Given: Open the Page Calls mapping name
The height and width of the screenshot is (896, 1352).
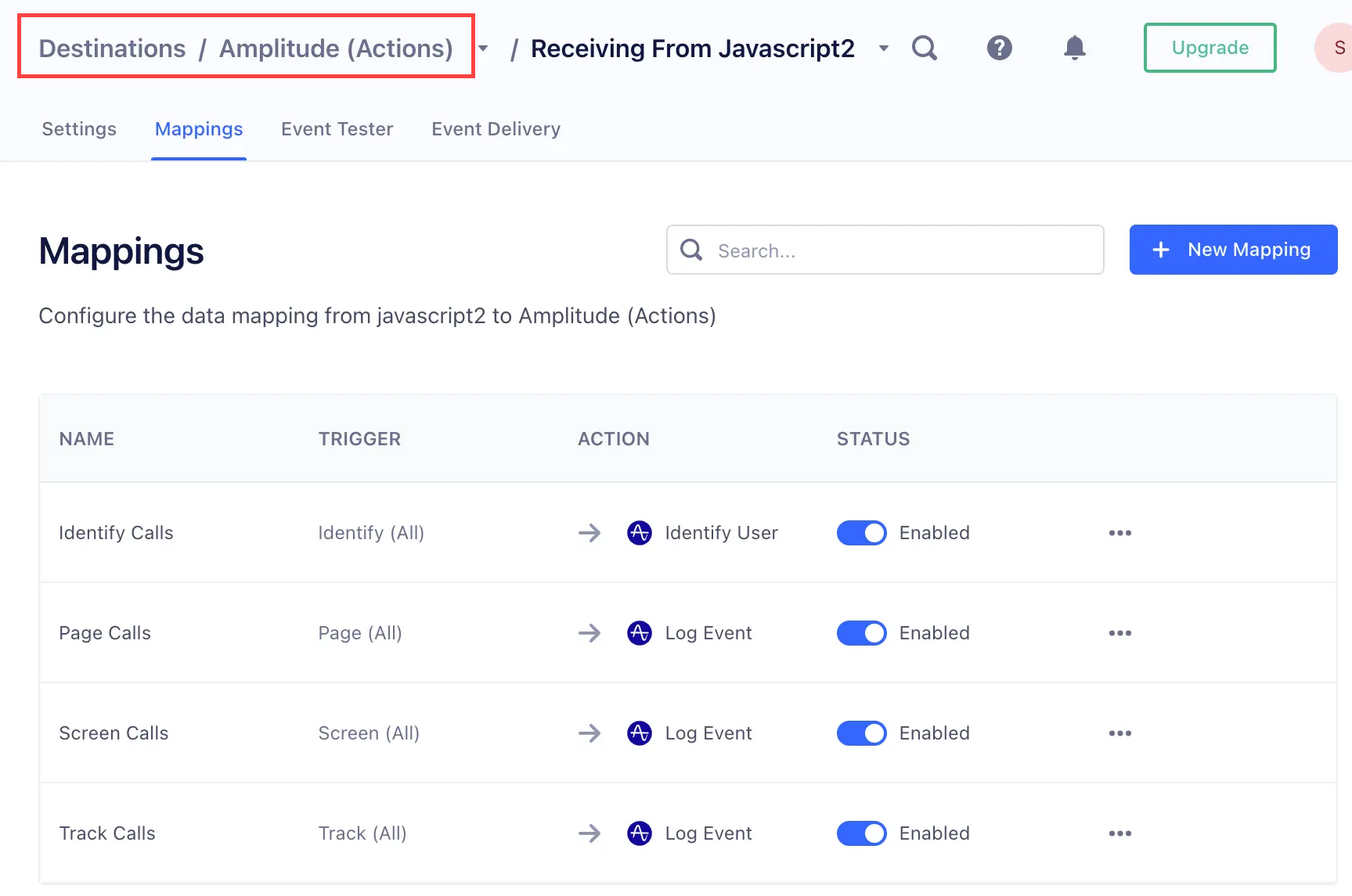Looking at the screenshot, I should 105,633.
